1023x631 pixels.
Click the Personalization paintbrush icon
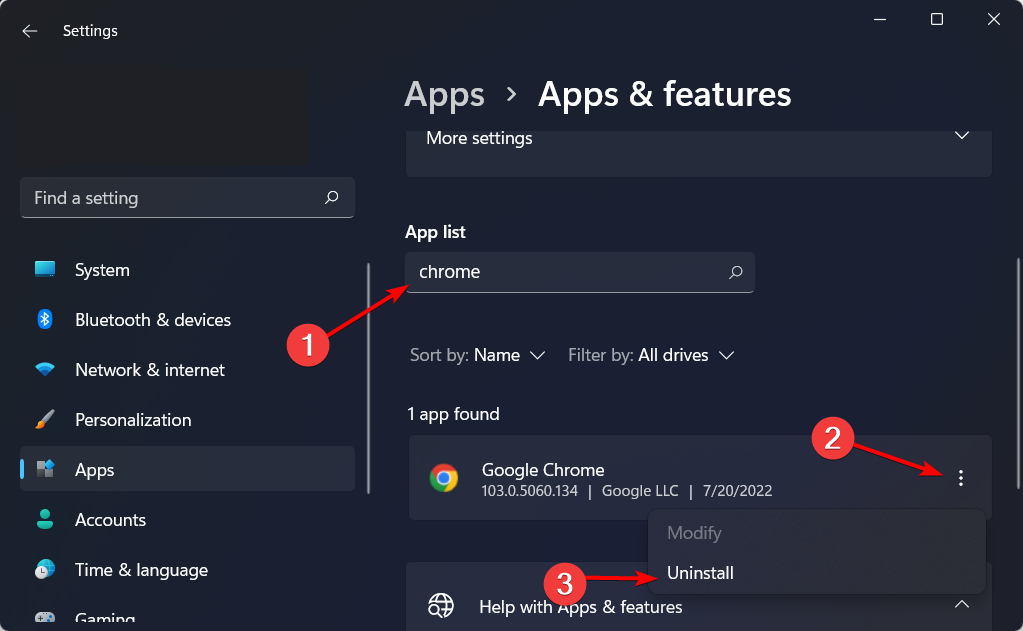pyautogui.click(x=45, y=419)
